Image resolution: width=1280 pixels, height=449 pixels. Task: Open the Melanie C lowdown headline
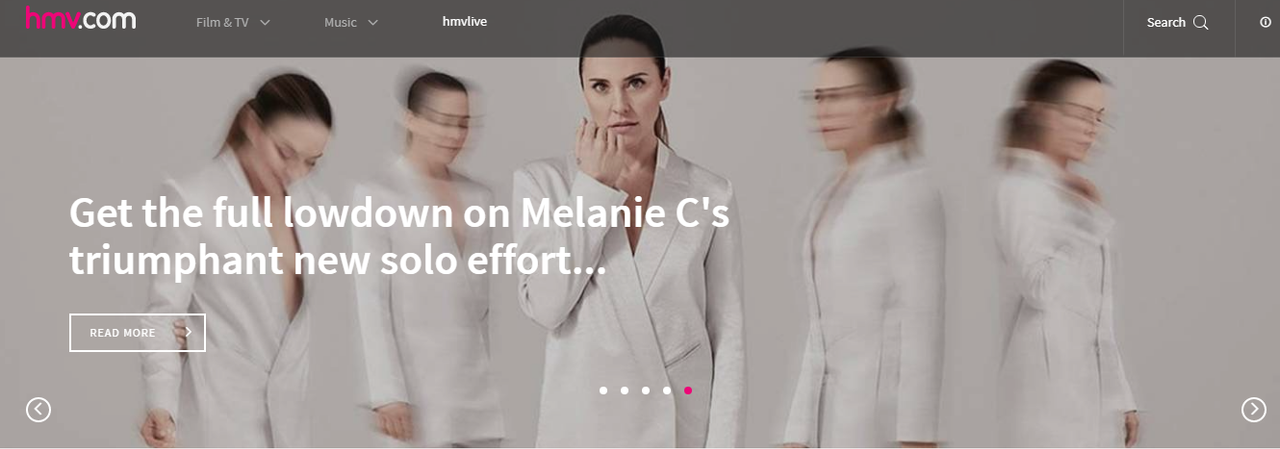coord(400,237)
